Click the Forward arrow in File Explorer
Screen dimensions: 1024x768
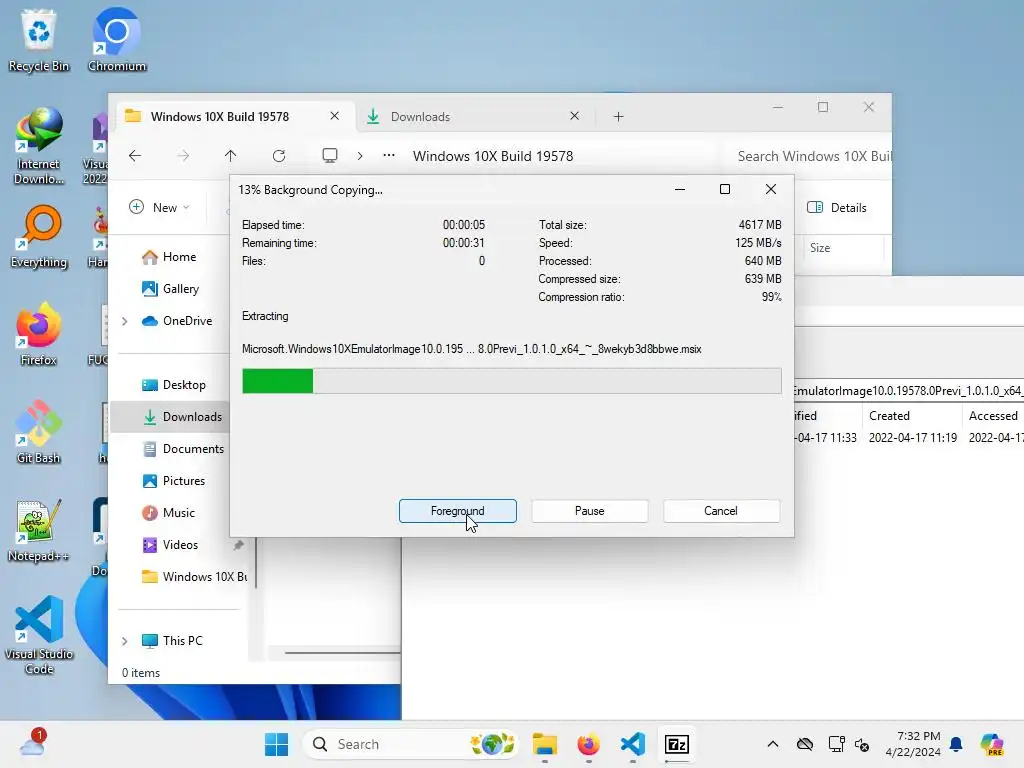click(x=183, y=155)
